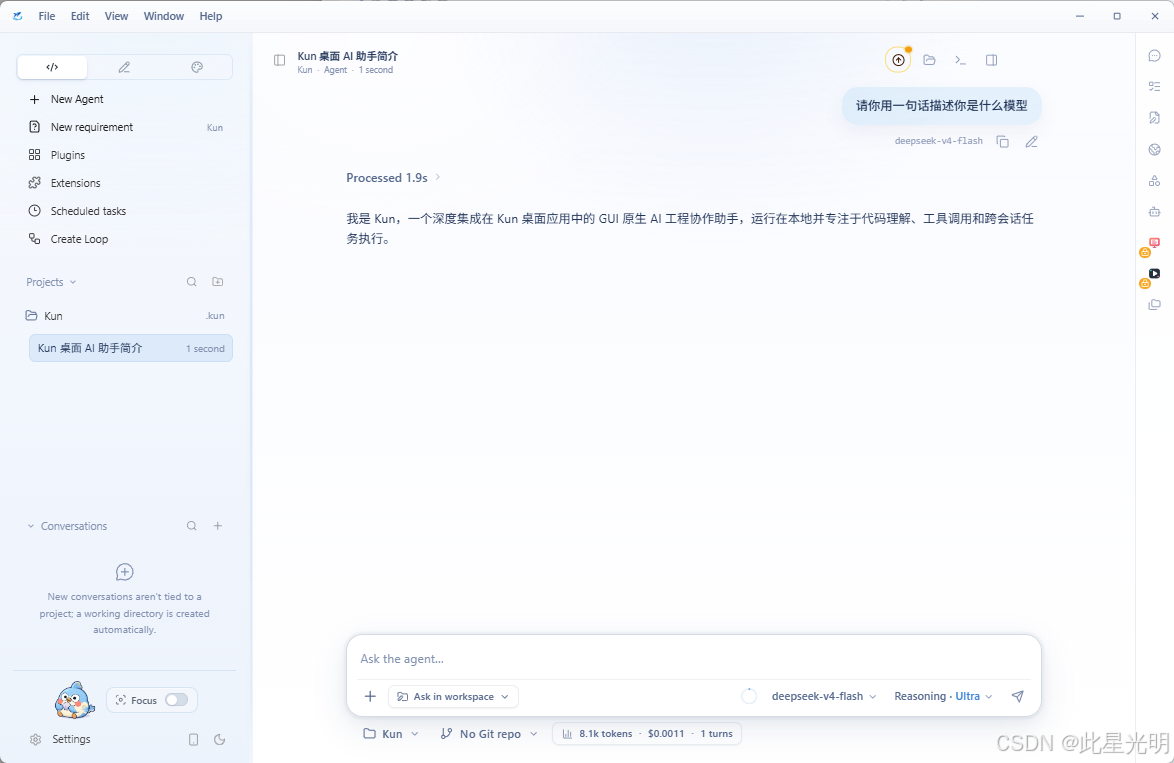This screenshot has height=763, width=1174.
Task: Click the conversation title in header
Action: tap(347, 56)
